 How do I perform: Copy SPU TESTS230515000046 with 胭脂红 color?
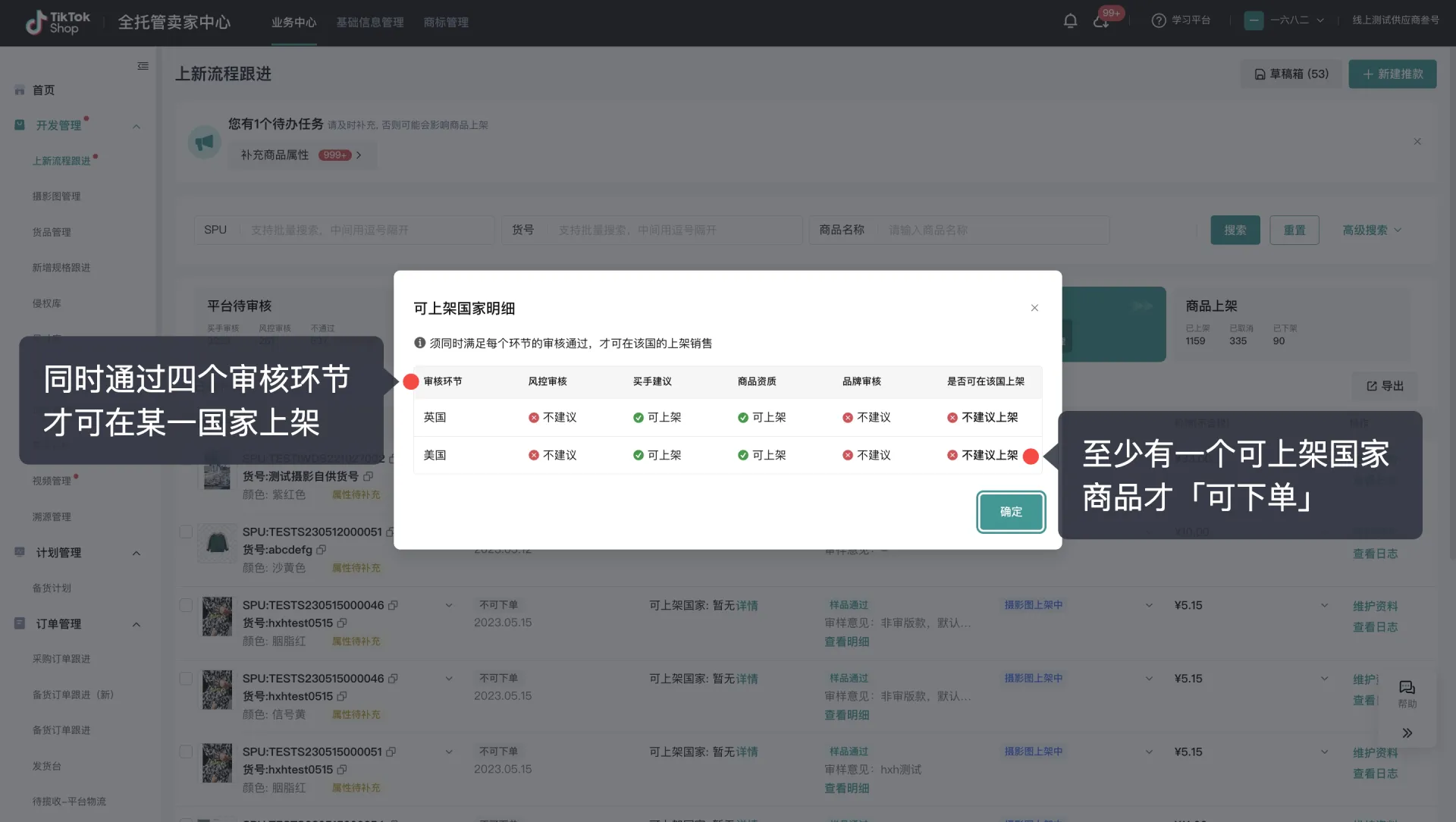coord(393,605)
